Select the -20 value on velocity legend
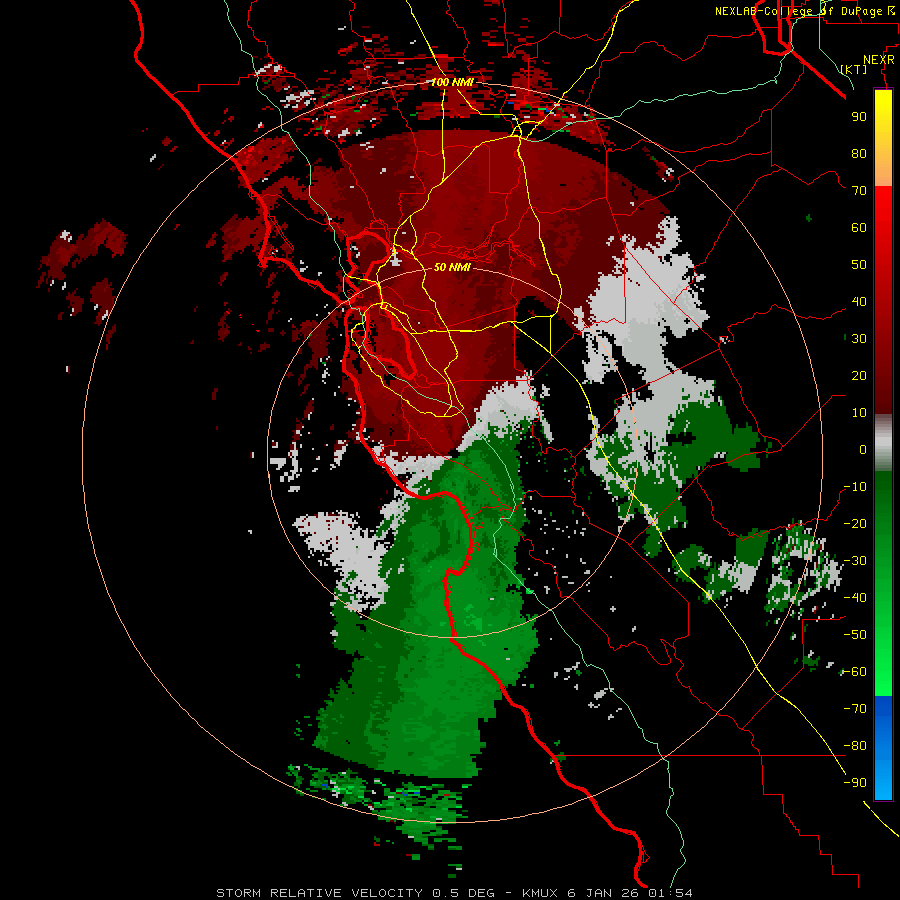The height and width of the screenshot is (900, 900). tap(855, 523)
